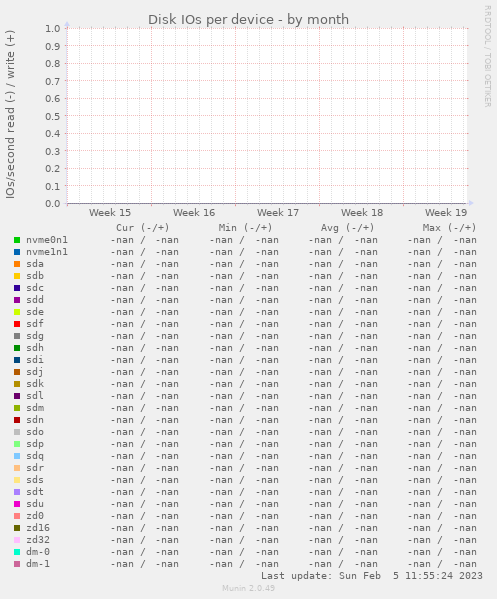This screenshot has height=599, width=497.
Task: Click the brown sdj legend swatch
Action: coord(17,372)
